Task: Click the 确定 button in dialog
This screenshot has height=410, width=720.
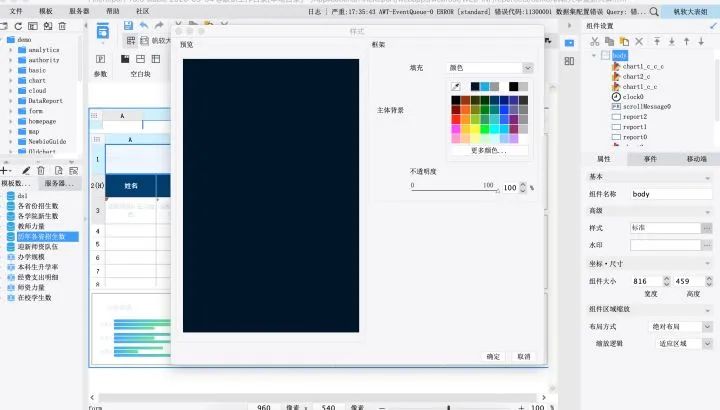Action: (x=493, y=356)
